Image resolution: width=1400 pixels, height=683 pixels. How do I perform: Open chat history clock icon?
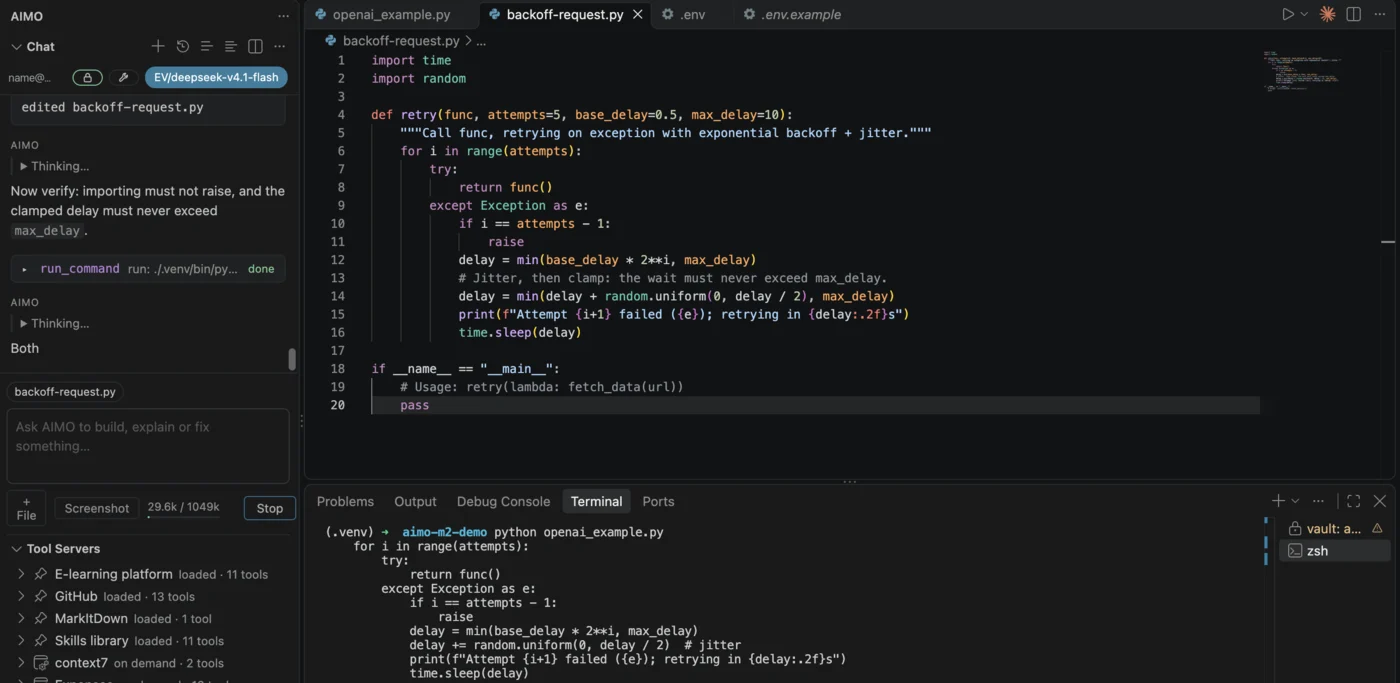point(183,46)
